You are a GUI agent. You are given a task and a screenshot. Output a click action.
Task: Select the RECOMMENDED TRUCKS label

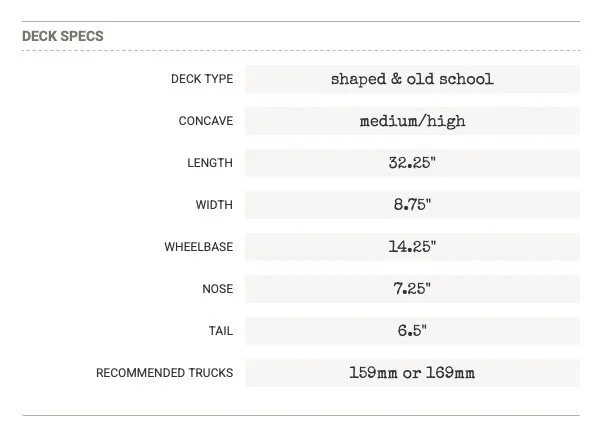point(165,373)
